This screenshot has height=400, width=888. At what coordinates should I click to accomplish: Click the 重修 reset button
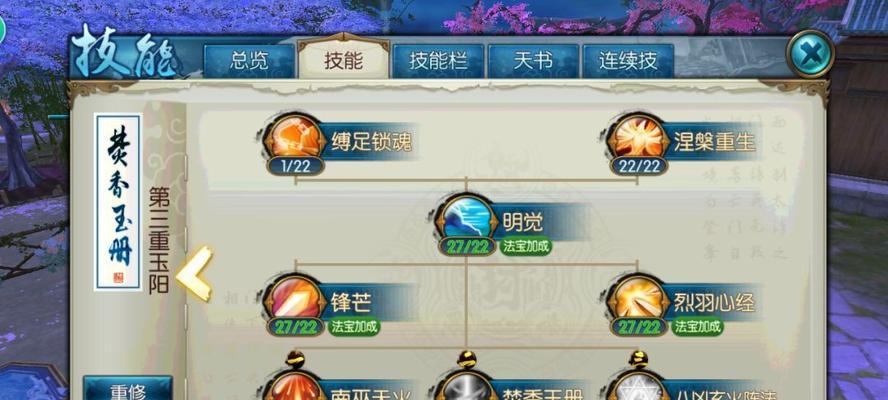[x=128, y=389]
